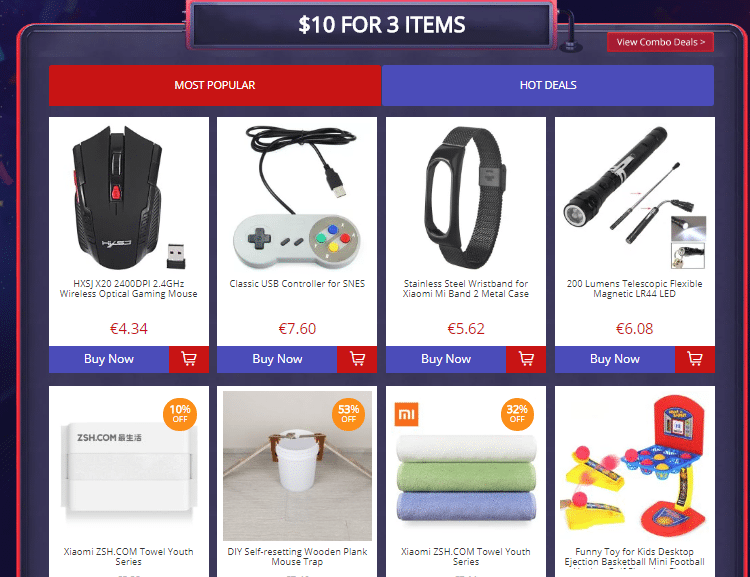Open the kids desktop basketball toy image
Image resolution: width=750 pixels, height=577 pixels.
[634, 466]
